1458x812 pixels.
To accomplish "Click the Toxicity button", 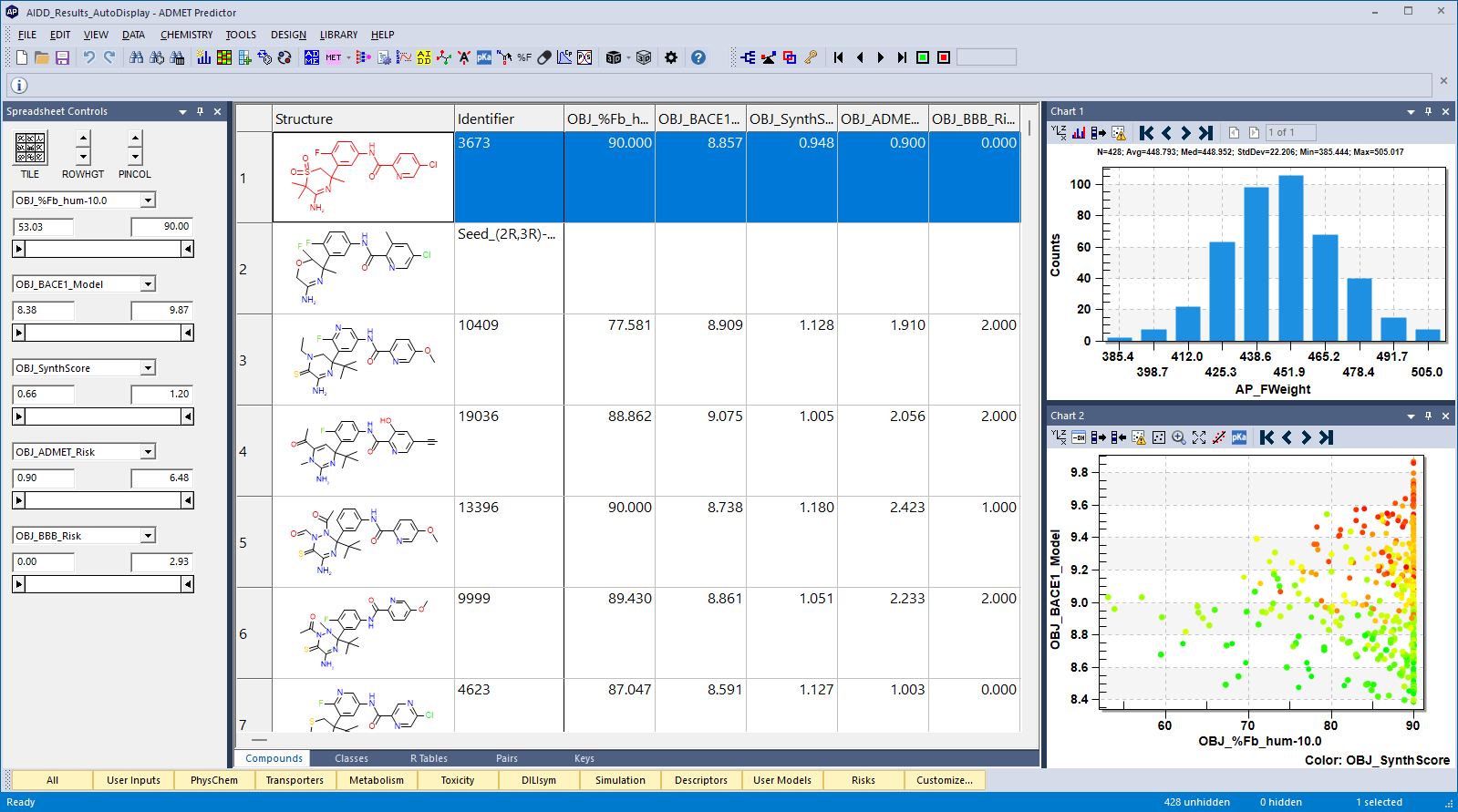I will (x=458, y=780).
